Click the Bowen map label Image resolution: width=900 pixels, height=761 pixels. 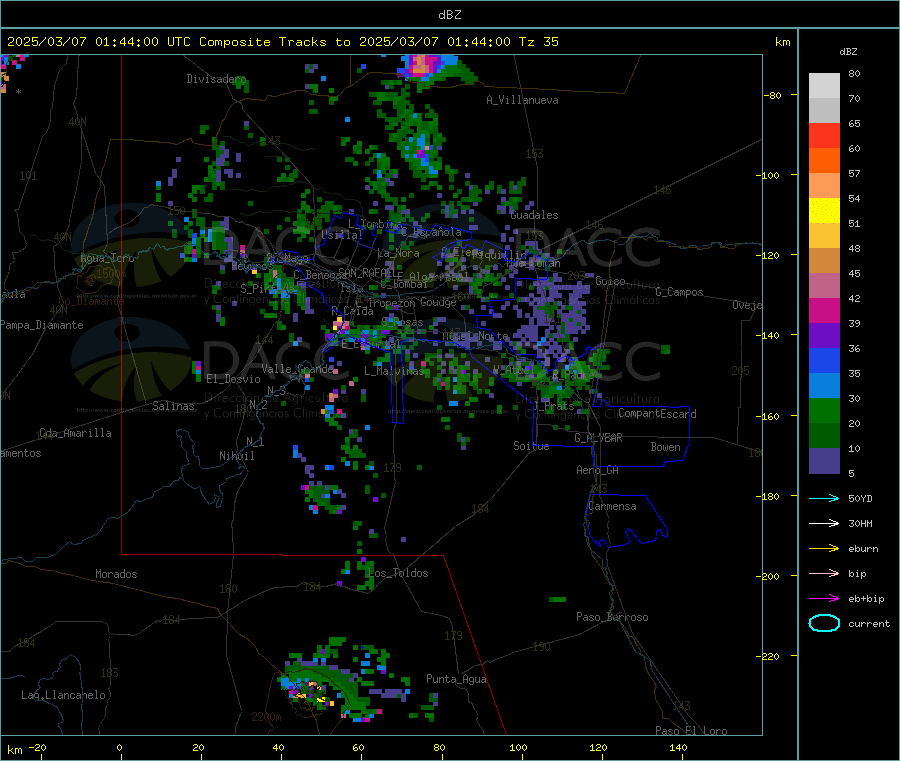(665, 447)
